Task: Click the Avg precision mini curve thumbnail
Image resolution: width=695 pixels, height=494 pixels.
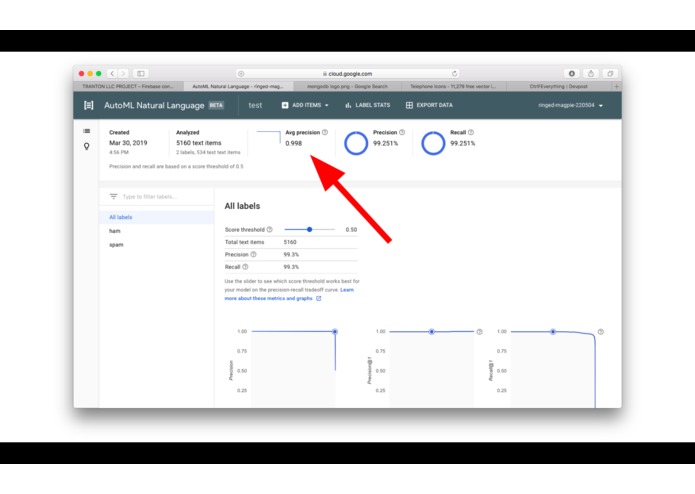Action: pyautogui.click(x=269, y=137)
